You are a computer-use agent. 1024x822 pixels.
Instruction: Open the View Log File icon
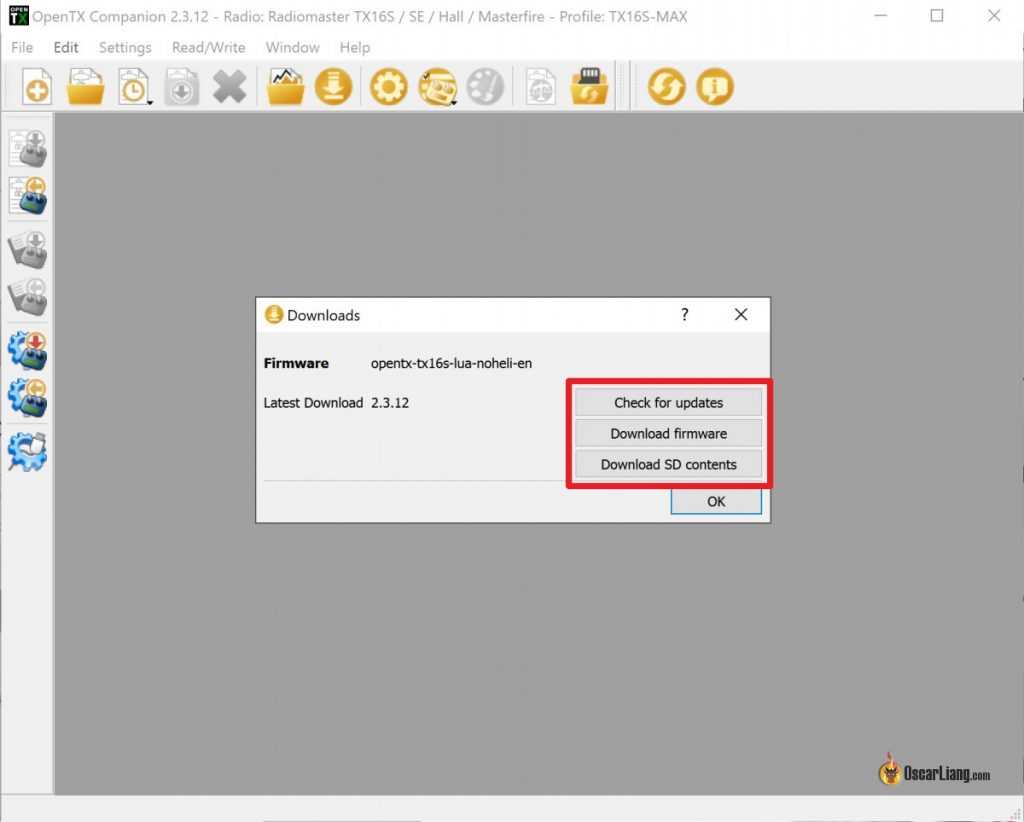[285, 87]
